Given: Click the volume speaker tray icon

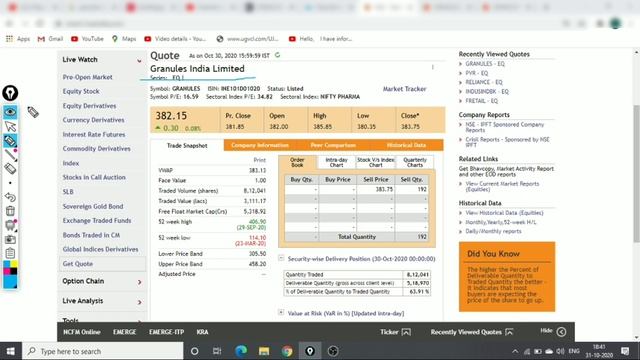Looking at the screenshot, I should pos(560,351).
